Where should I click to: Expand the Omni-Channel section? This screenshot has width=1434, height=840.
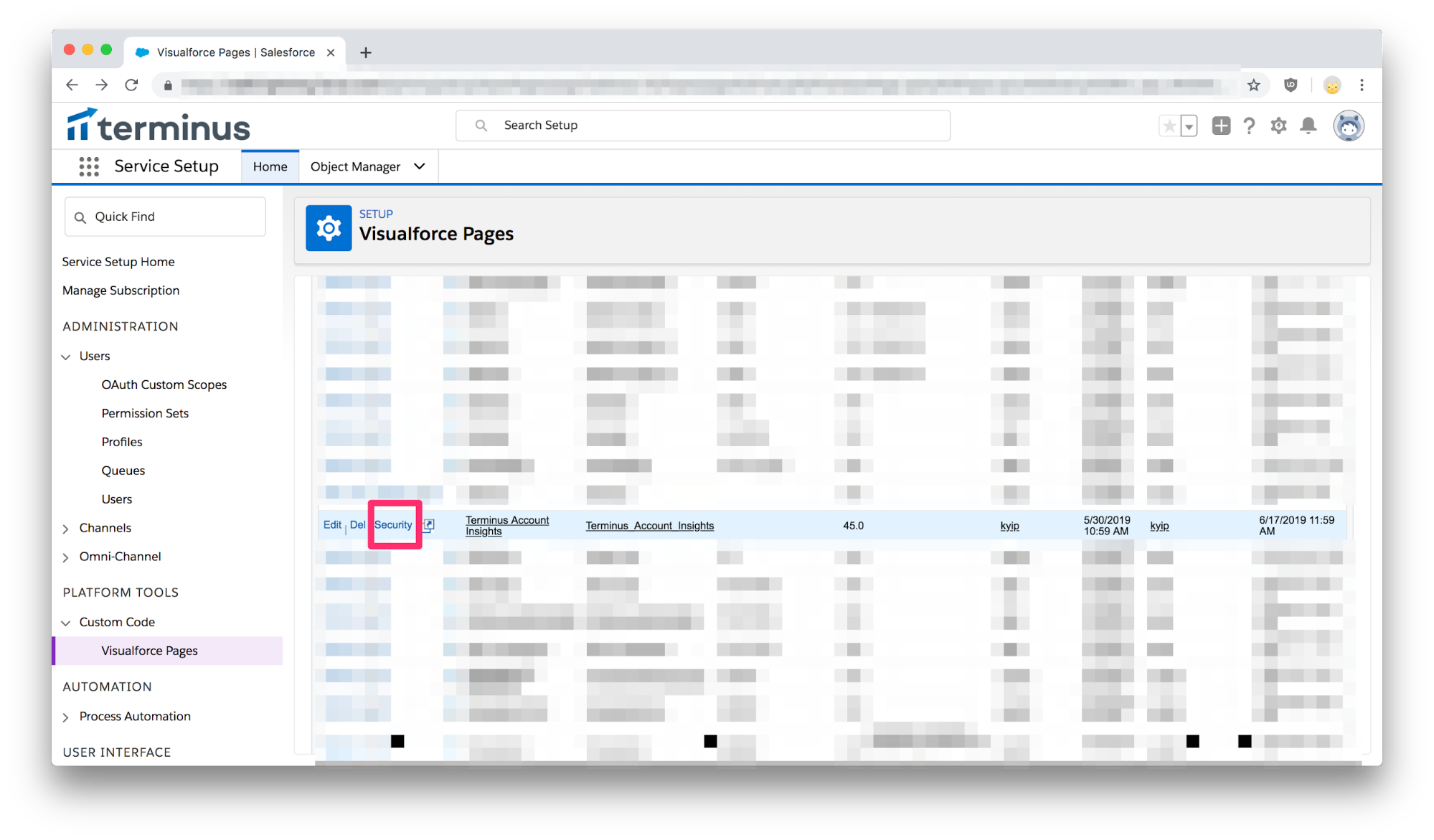coord(66,557)
